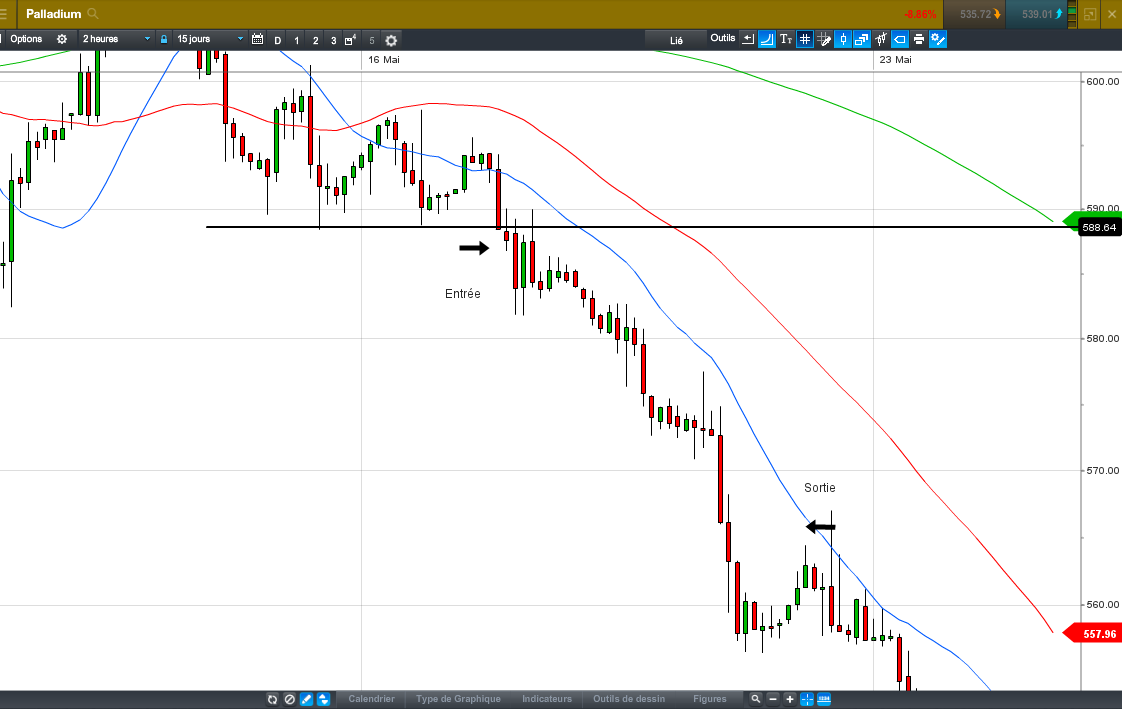This screenshot has height=709, width=1122.
Task: Click the zoom in plus icon
Action: (790, 699)
